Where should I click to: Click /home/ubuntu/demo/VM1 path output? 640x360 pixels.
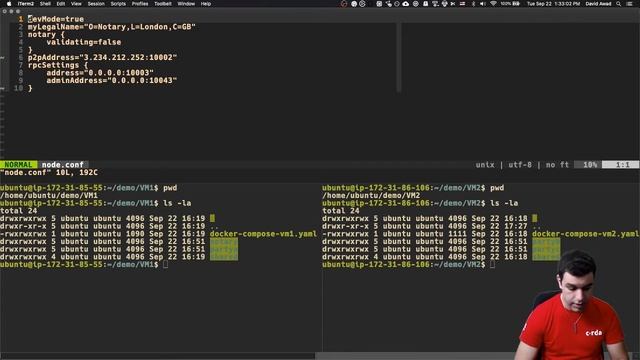[49, 196]
